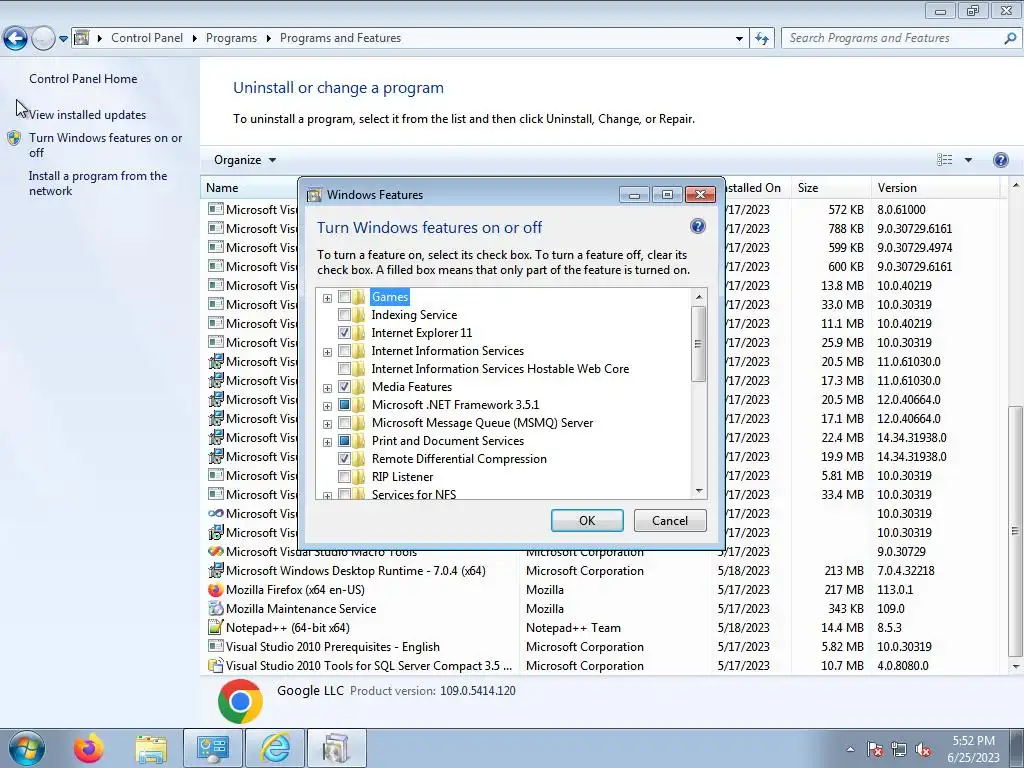The width and height of the screenshot is (1024, 768).
Task: Select the Mozilla Firefox icon in list
Action: pyautogui.click(x=216, y=590)
